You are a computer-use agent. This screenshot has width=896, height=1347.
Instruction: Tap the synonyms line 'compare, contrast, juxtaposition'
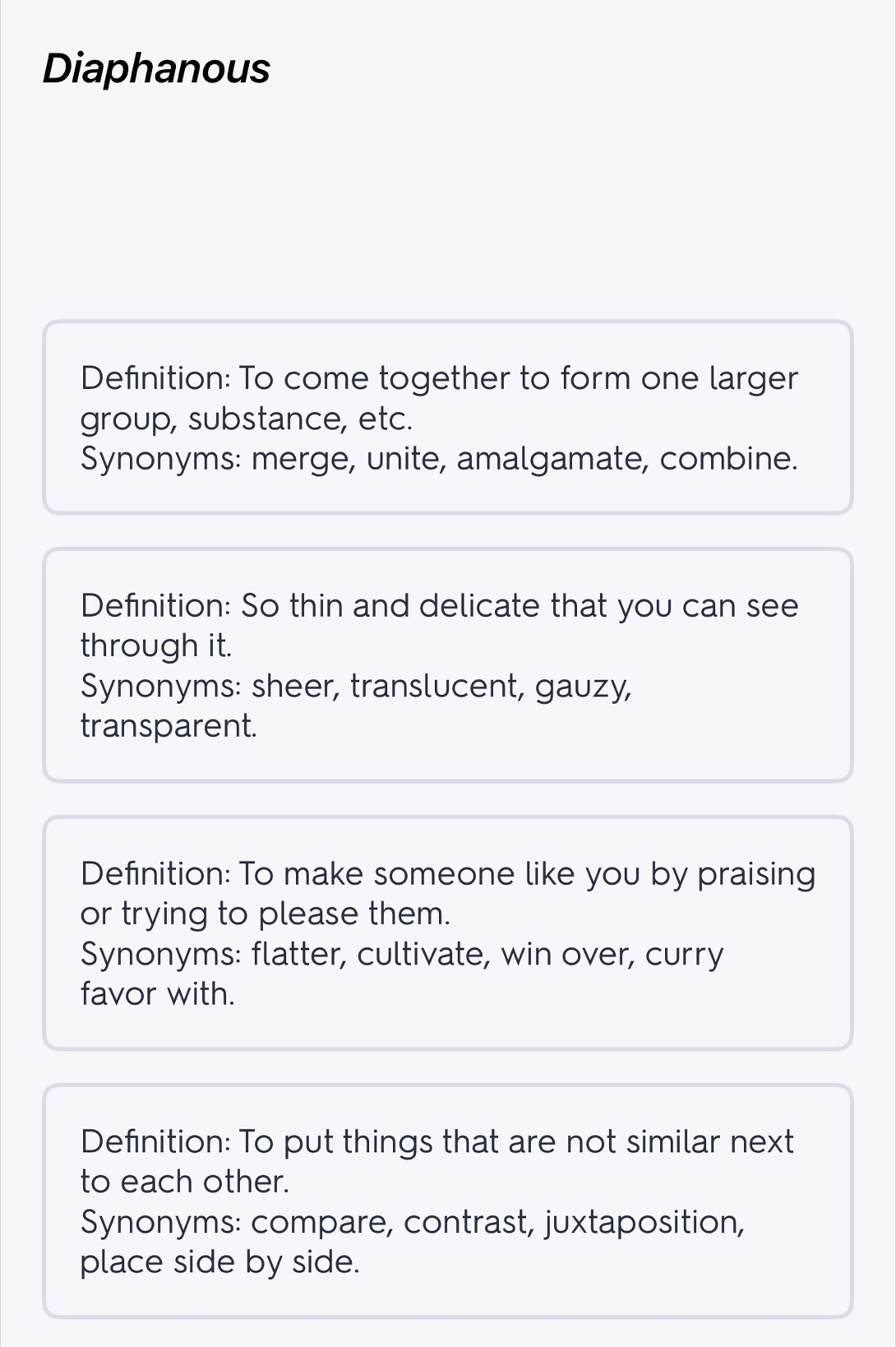pos(413,1242)
